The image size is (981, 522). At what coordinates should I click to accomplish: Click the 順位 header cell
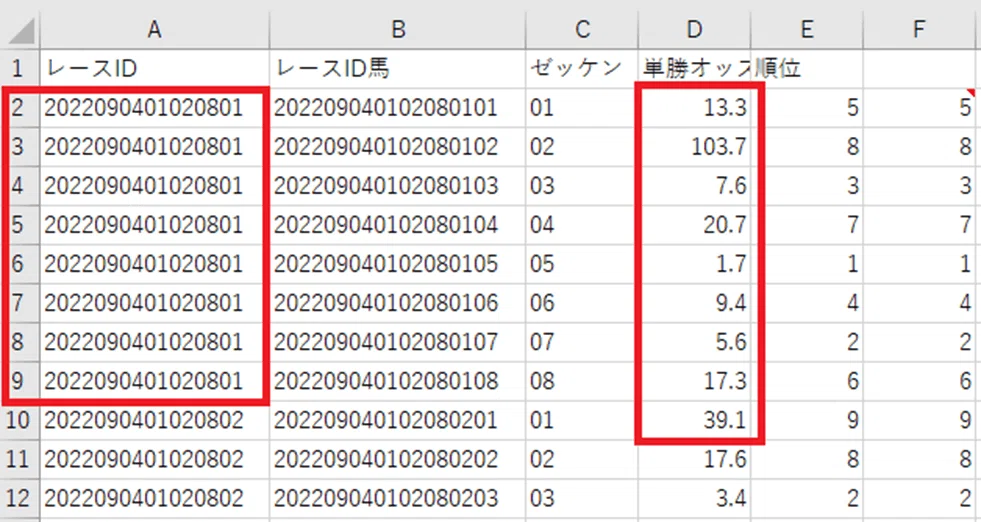click(807, 68)
